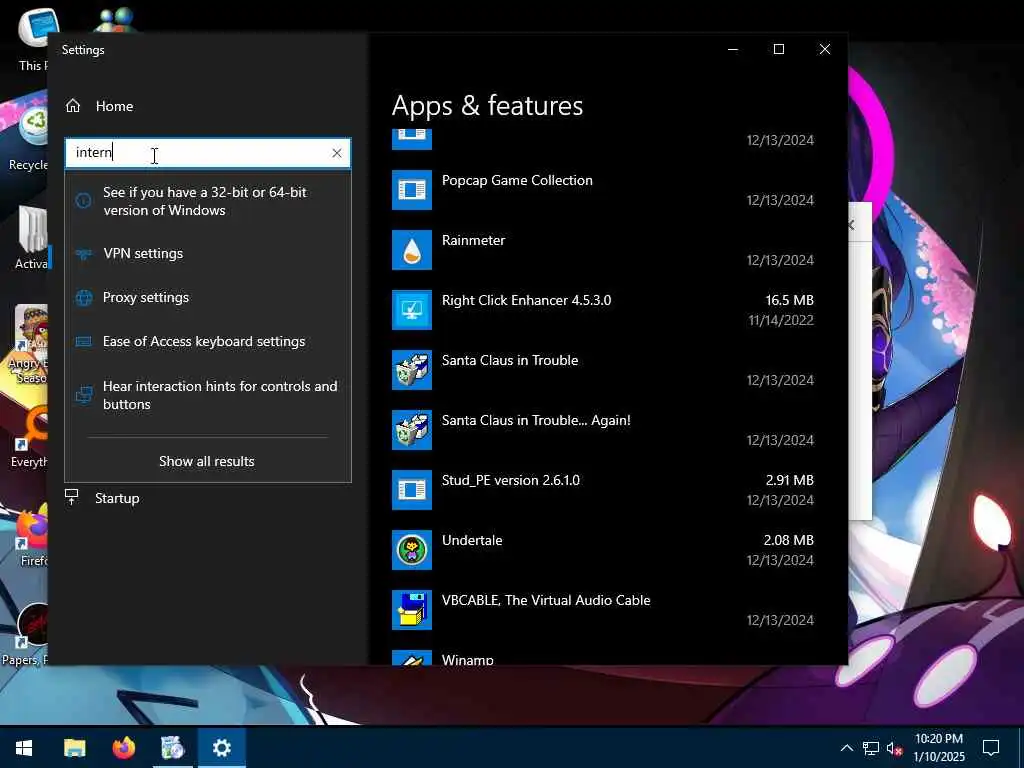The height and width of the screenshot is (768, 1024).
Task: Select VBCABLE, The Virtual Audio Cable name
Action: [x=546, y=600]
